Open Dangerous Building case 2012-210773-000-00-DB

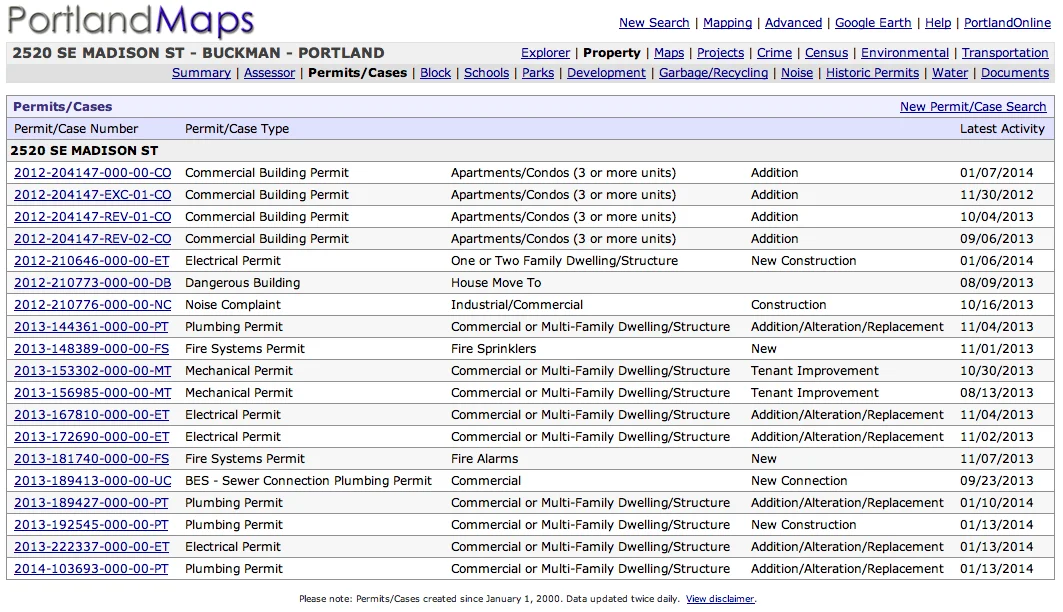point(92,283)
